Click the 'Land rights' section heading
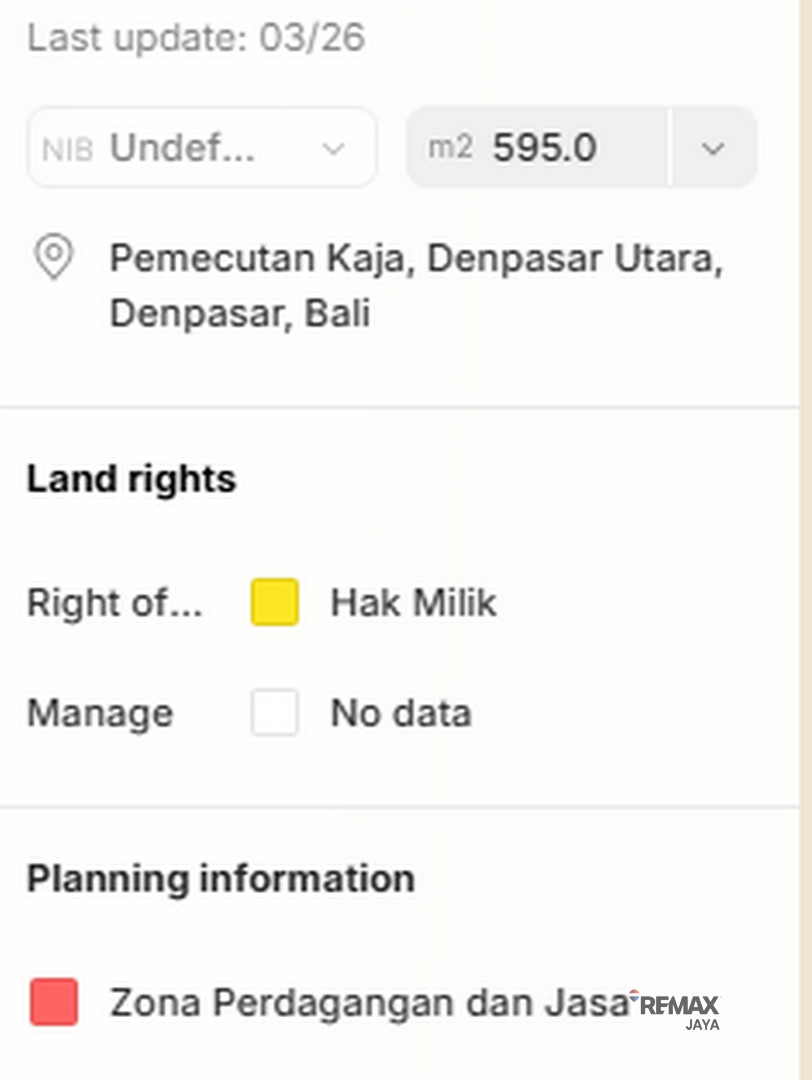Image resolution: width=812 pixels, height=1080 pixels. pyautogui.click(x=131, y=479)
